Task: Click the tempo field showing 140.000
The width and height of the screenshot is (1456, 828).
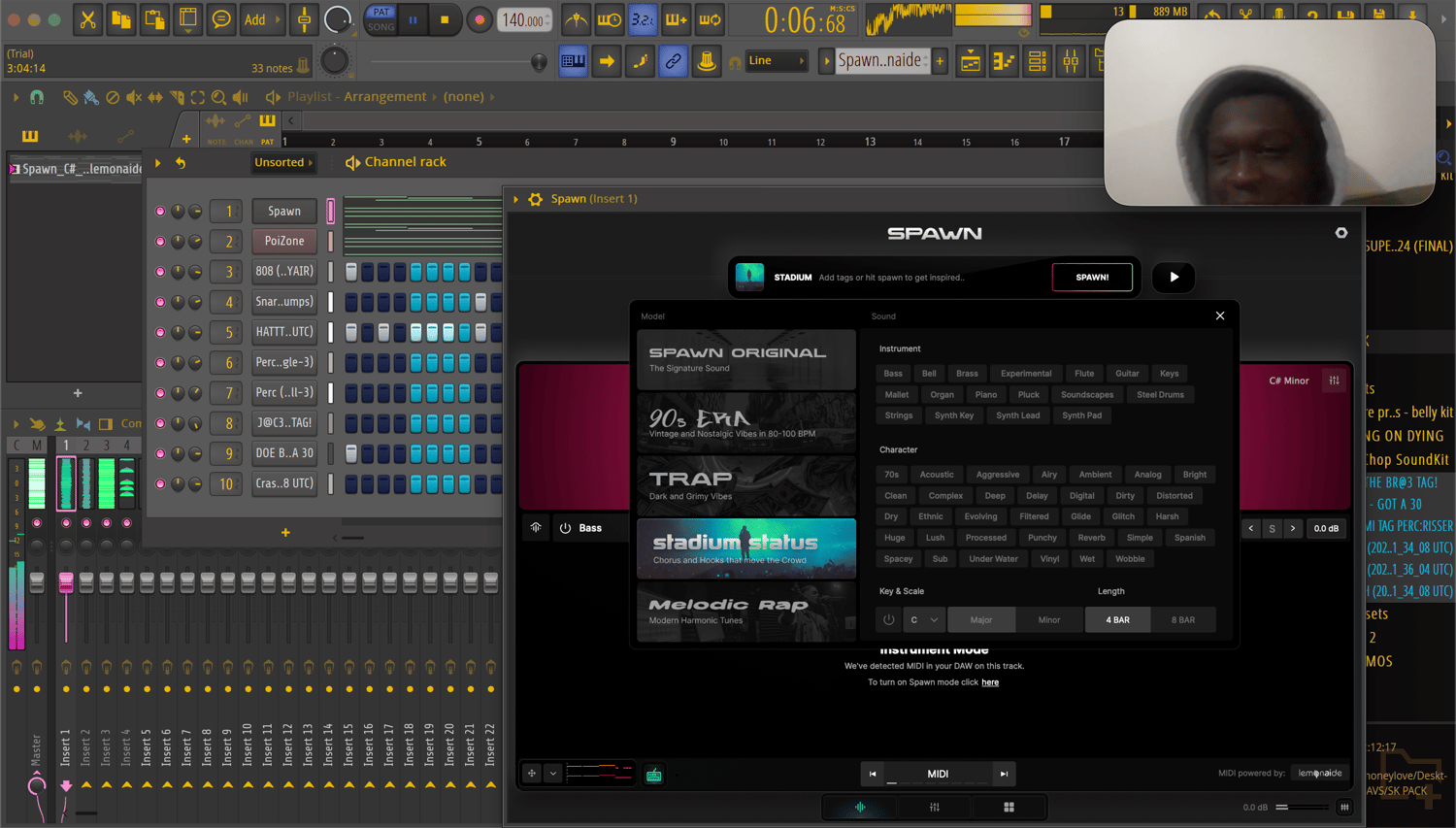Action: 525,19
